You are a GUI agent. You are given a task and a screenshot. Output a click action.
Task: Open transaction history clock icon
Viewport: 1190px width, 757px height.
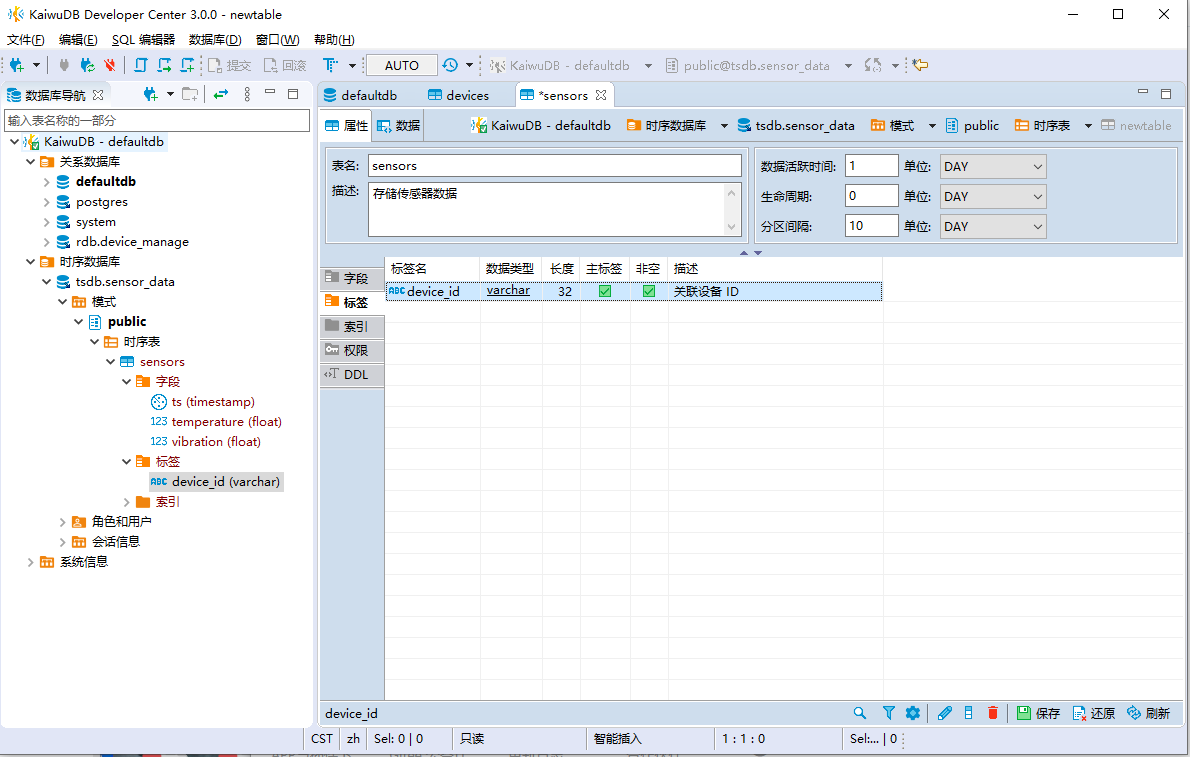point(450,65)
